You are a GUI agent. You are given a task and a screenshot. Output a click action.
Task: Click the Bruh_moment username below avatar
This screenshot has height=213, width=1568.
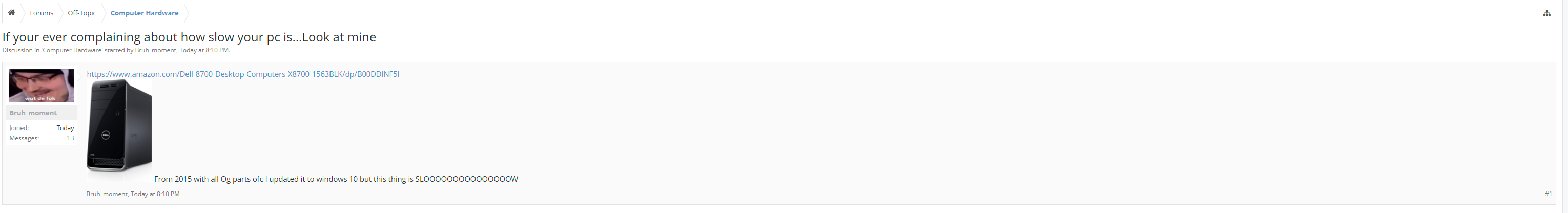(33, 113)
